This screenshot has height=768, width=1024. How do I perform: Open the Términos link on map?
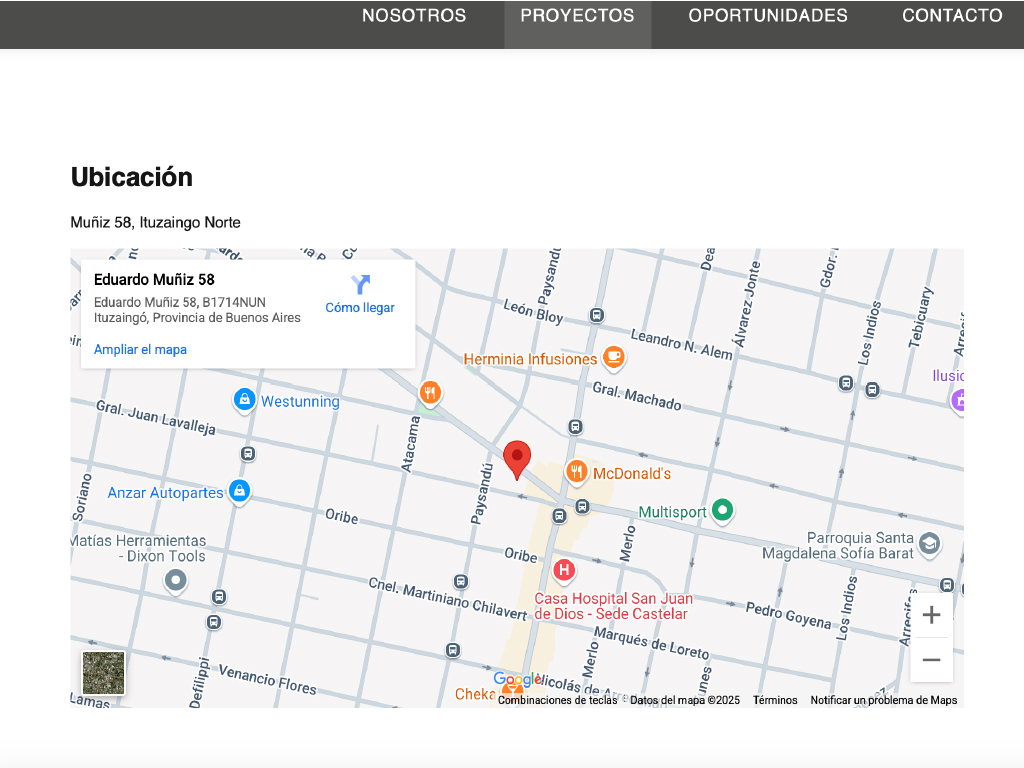pyautogui.click(x=775, y=700)
